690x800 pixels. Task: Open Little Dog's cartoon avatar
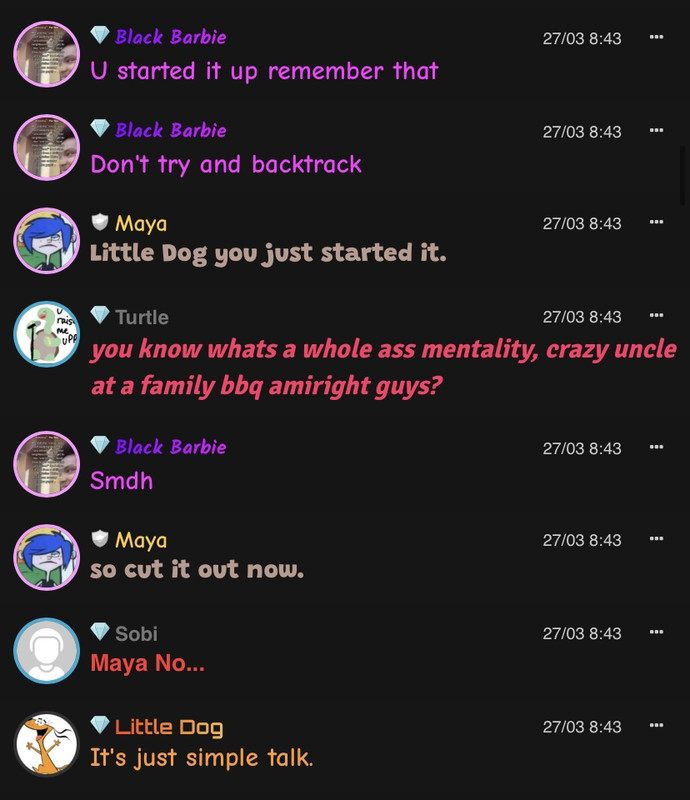point(46,744)
